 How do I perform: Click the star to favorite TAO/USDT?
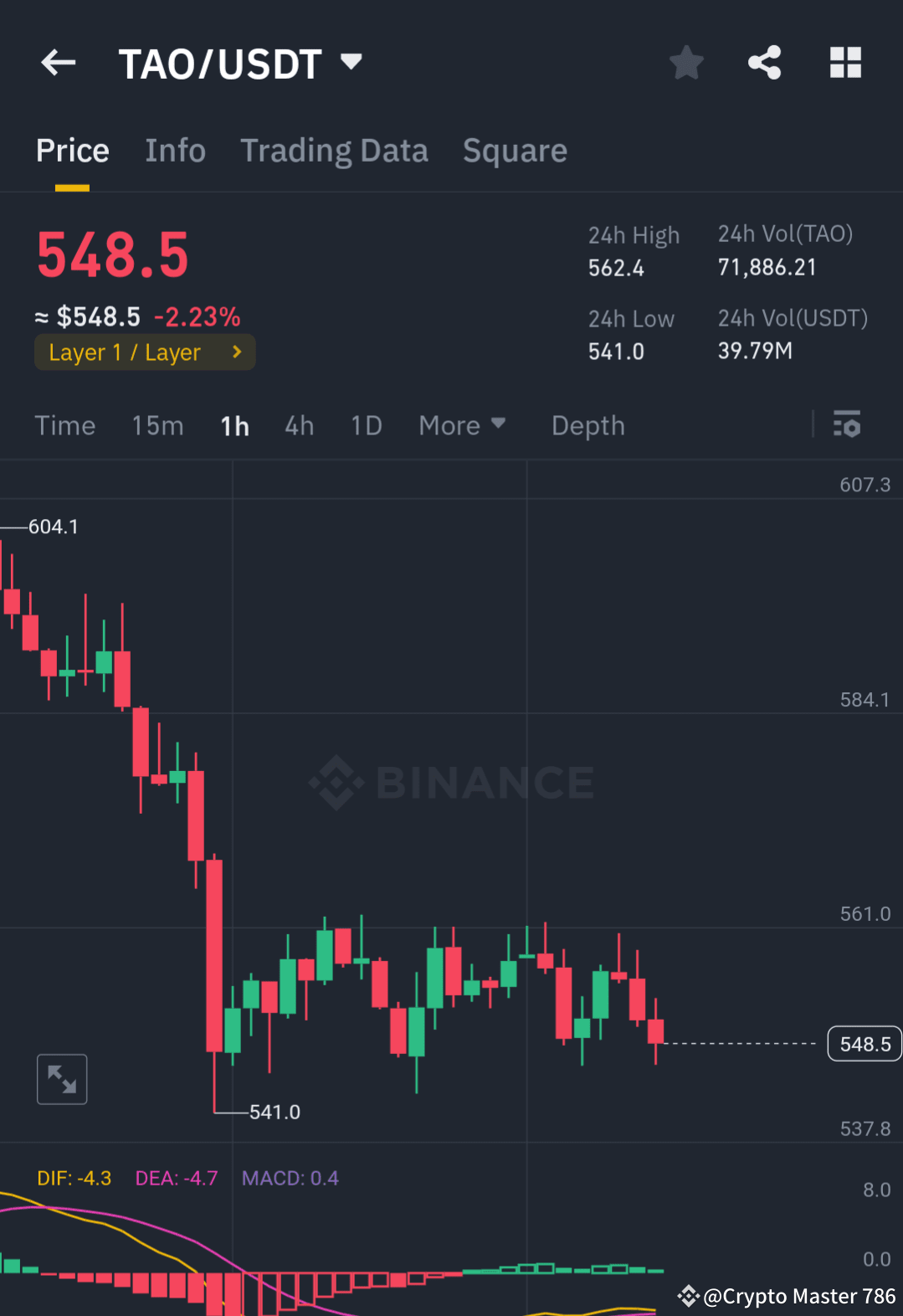tap(685, 62)
